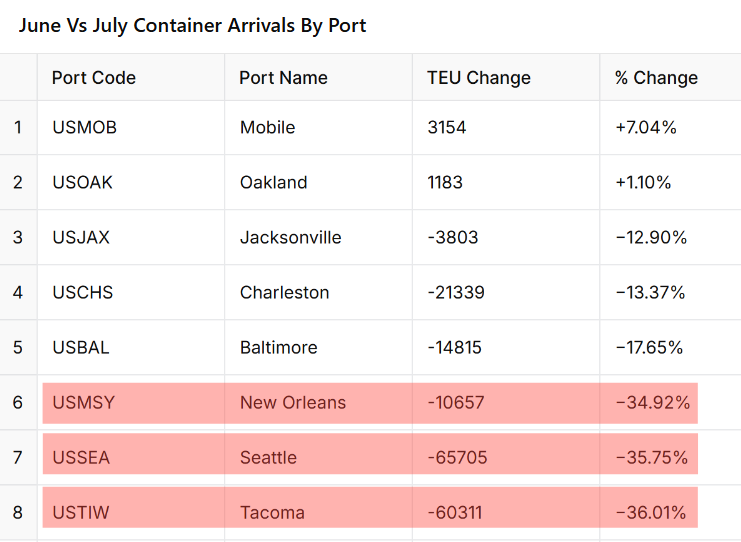741x542 pixels.
Task: Select row number 8
Action: [x=18, y=513]
